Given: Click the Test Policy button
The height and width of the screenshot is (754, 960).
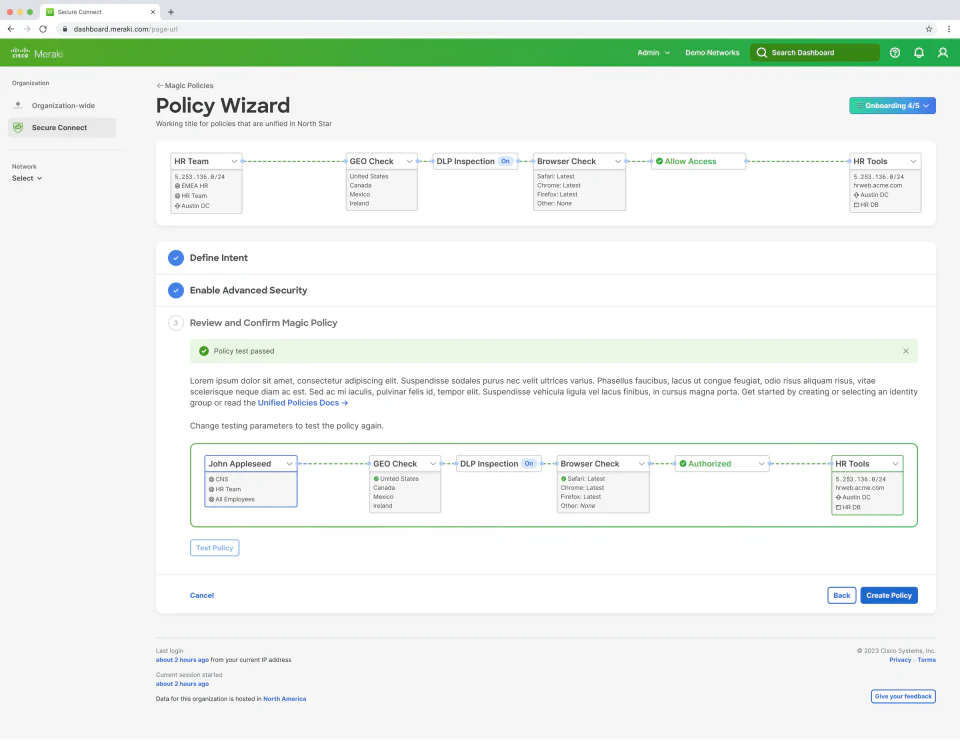Looking at the screenshot, I should point(214,548).
